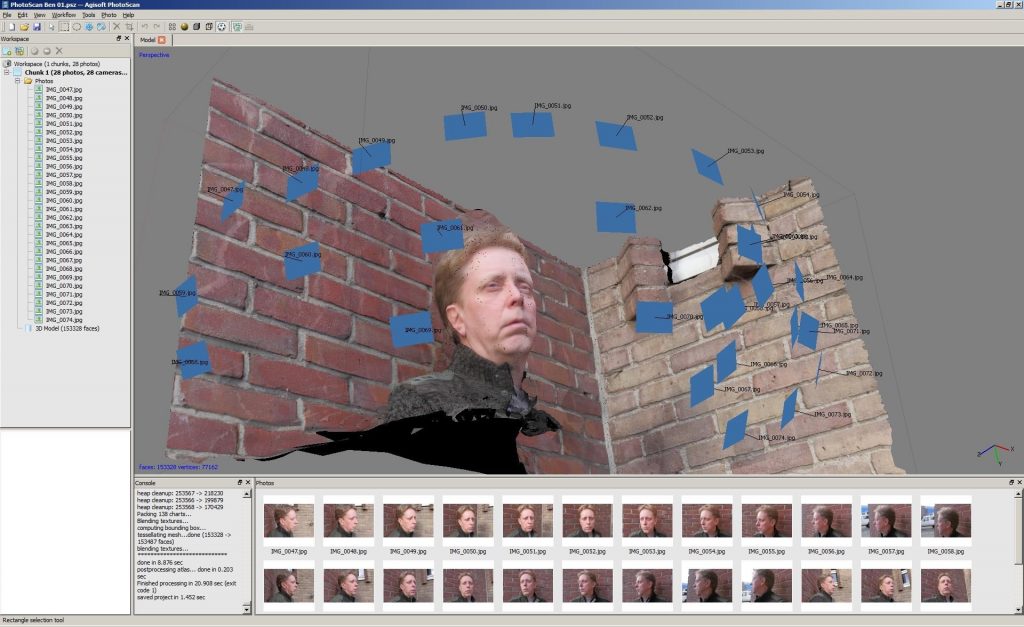Select the rectangle selection tool

pos(64,26)
